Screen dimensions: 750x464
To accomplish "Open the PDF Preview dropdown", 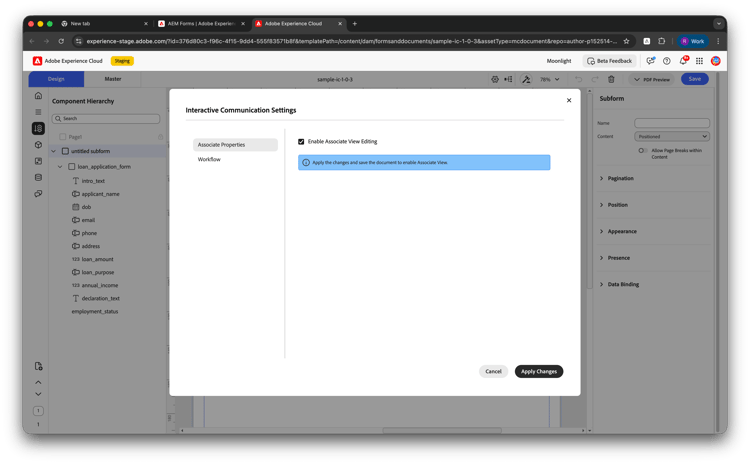I will coord(652,79).
